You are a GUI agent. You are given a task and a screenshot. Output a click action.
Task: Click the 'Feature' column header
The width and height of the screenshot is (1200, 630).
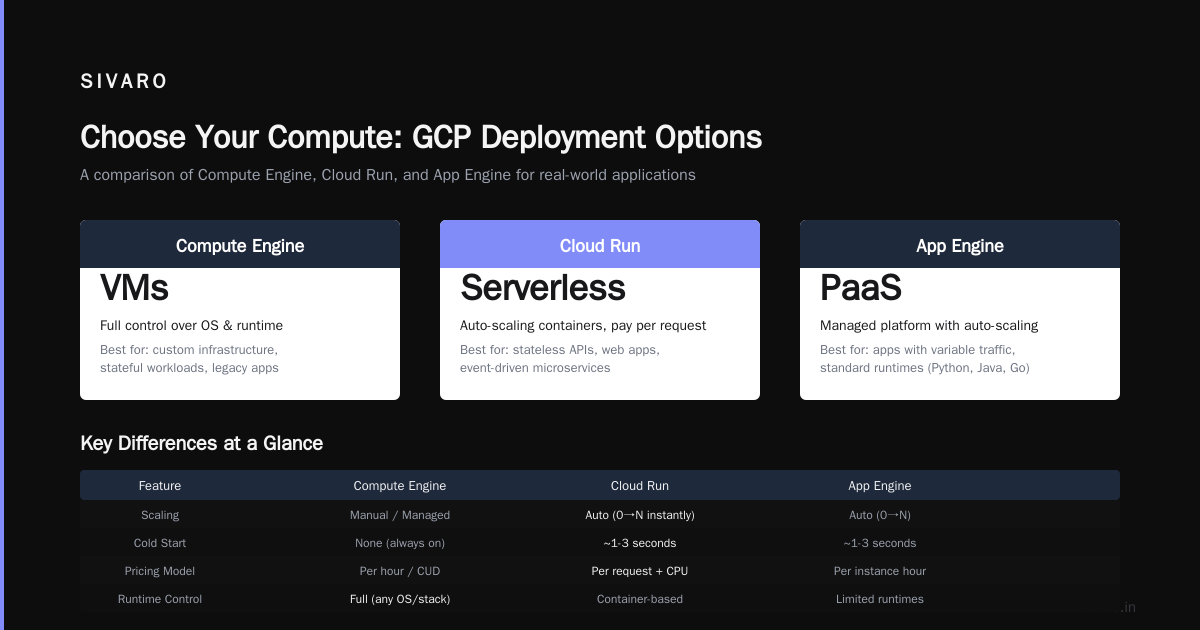tap(160, 485)
